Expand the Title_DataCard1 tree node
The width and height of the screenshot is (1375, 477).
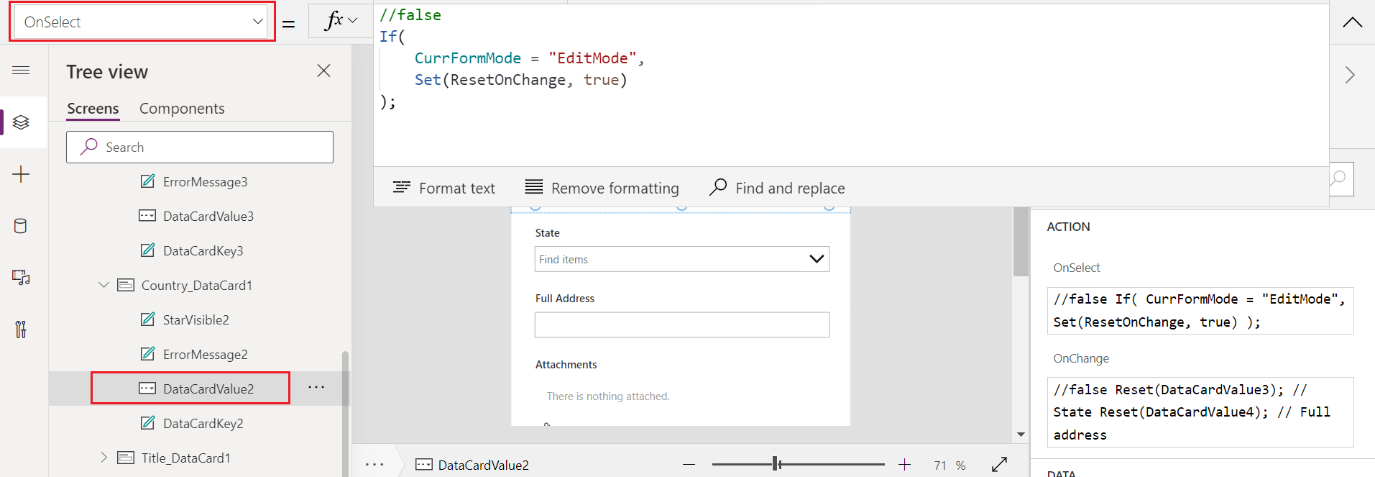tap(104, 458)
